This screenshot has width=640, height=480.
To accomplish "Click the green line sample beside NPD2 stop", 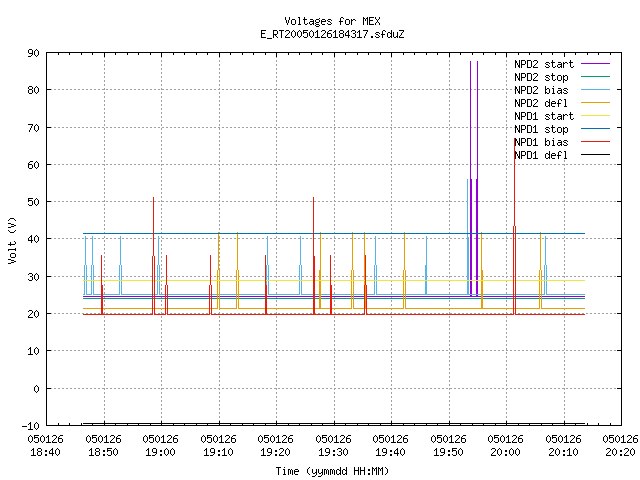I will coord(595,76).
